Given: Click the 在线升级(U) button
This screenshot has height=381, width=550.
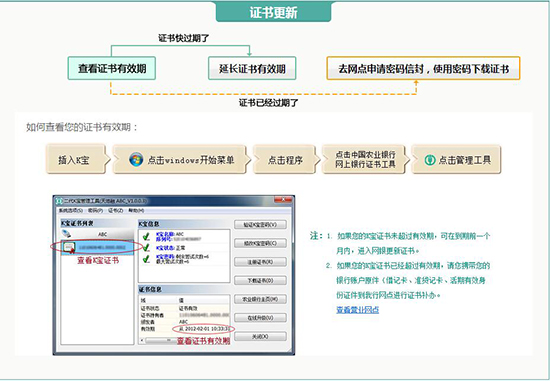Looking at the screenshot, I should click(x=260, y=318).
